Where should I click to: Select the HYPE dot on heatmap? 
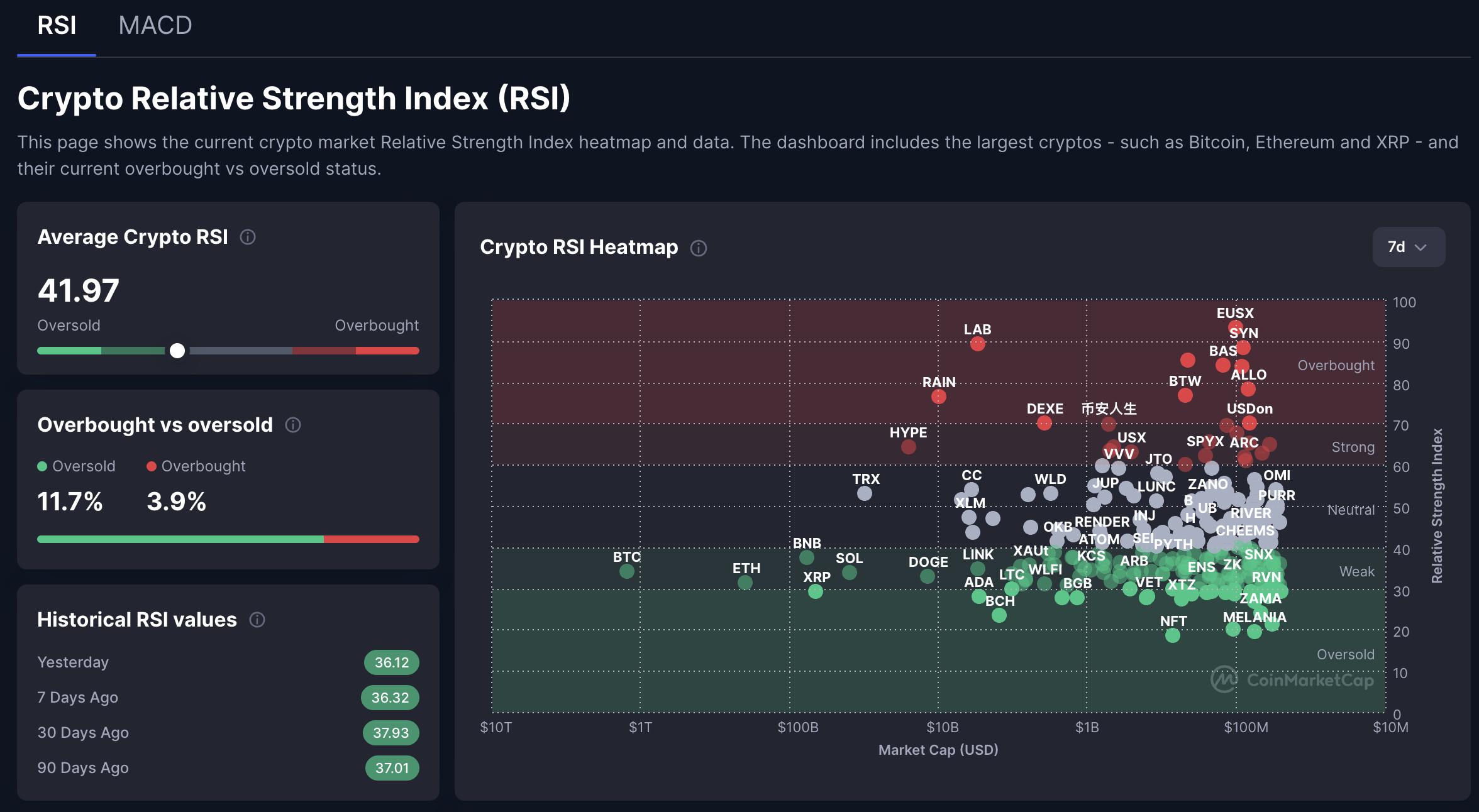pos(909,447)
